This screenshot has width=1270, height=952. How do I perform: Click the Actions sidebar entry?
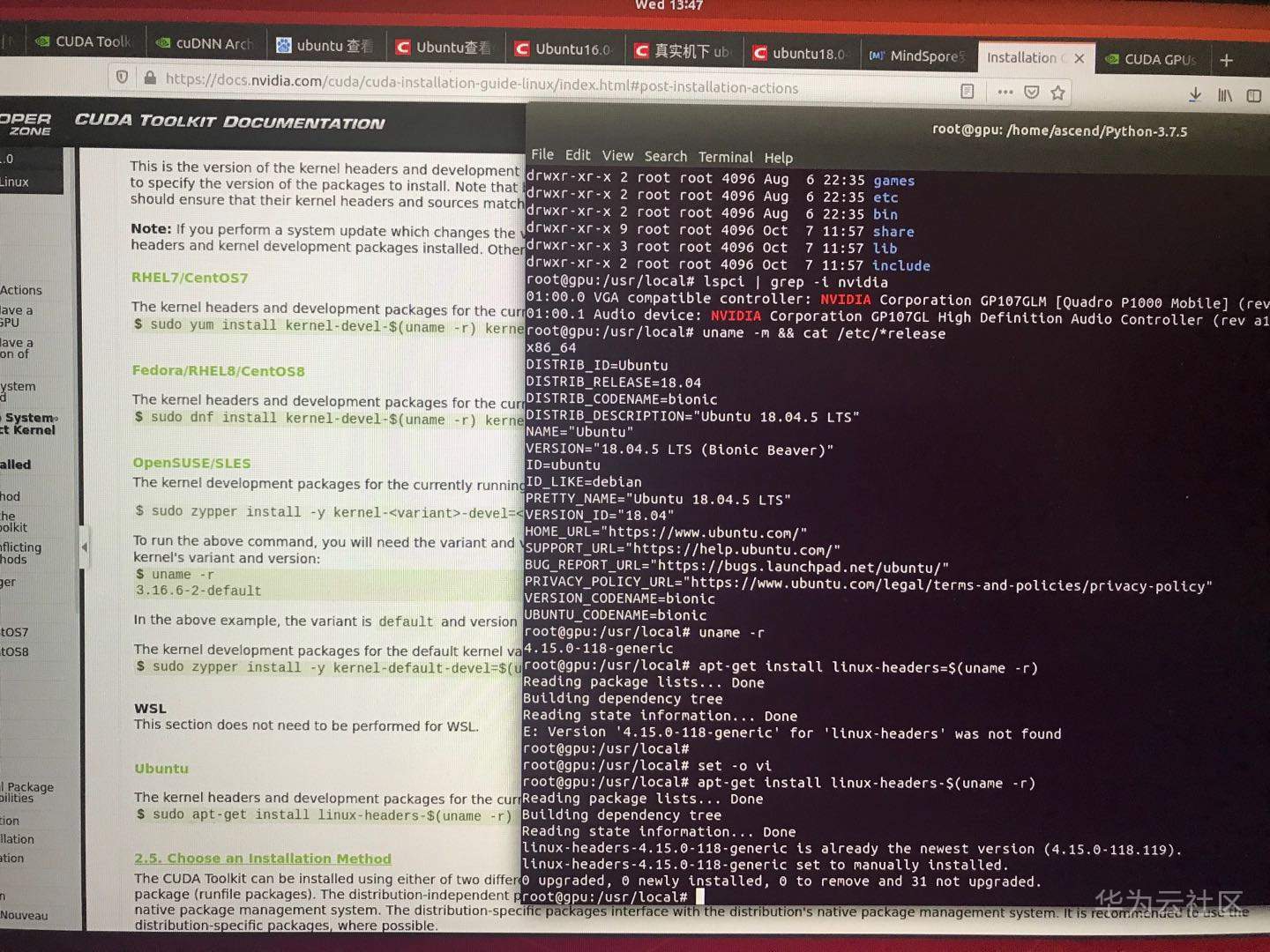point(21,290)
